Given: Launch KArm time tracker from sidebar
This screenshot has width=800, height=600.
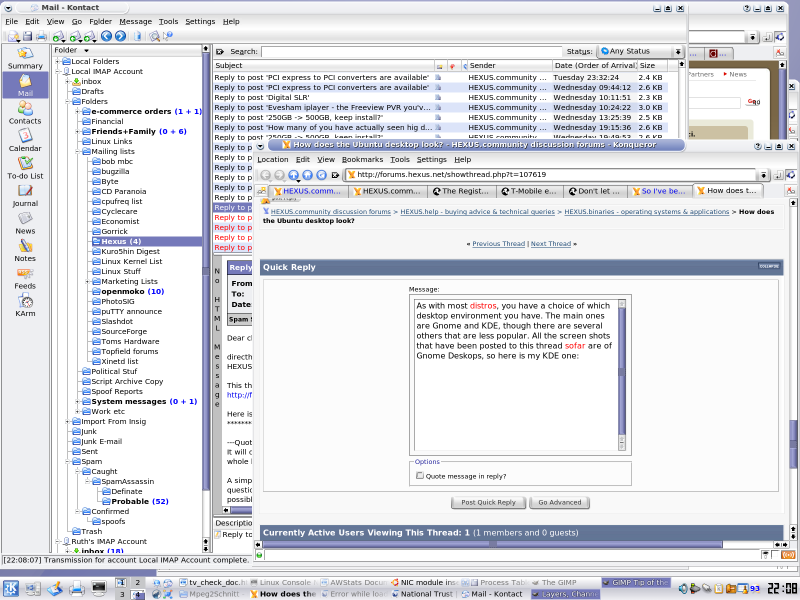Looking at the screenshot, I should click(x=25, y=304).
